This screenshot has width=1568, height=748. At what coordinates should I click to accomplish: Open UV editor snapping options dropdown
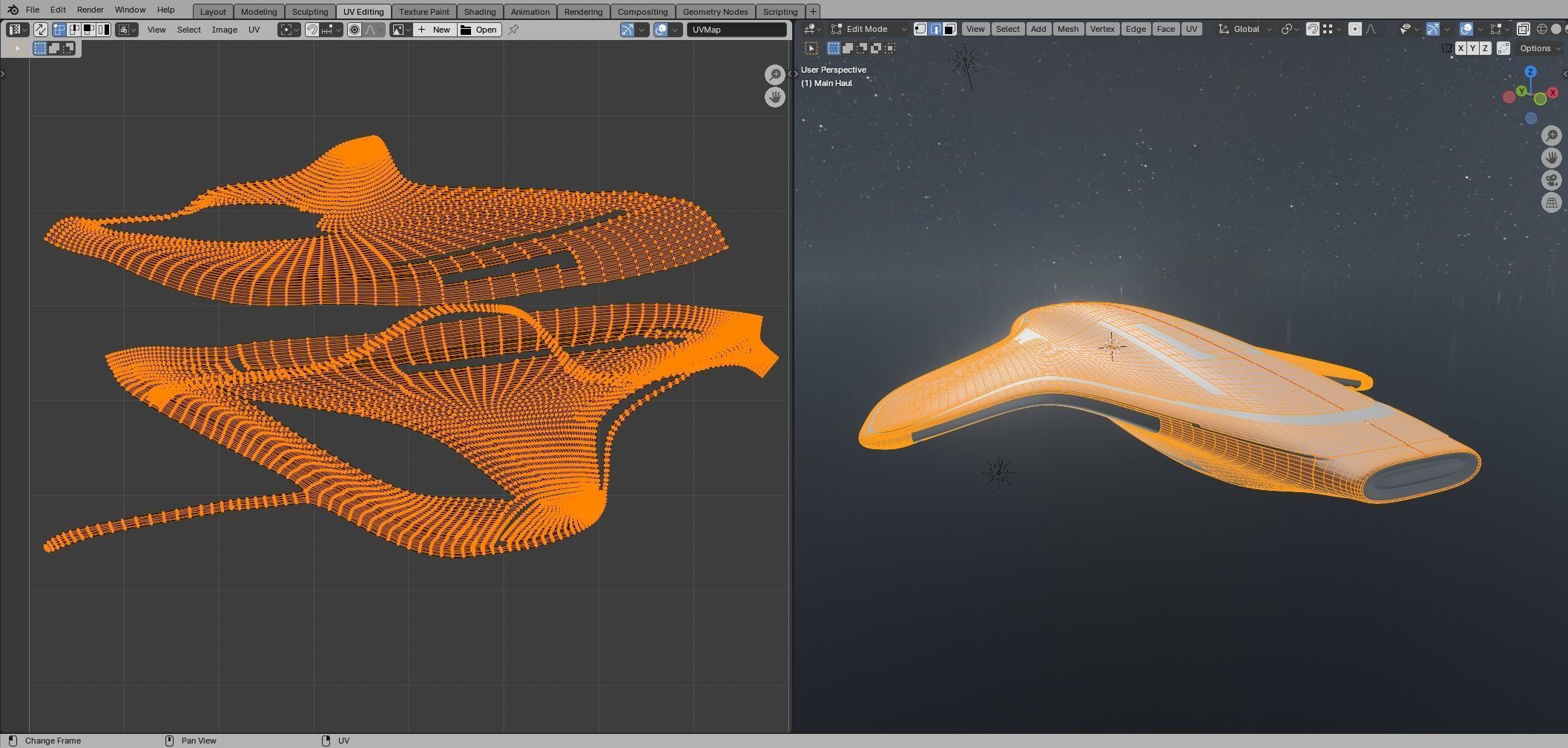click(331, 30)
